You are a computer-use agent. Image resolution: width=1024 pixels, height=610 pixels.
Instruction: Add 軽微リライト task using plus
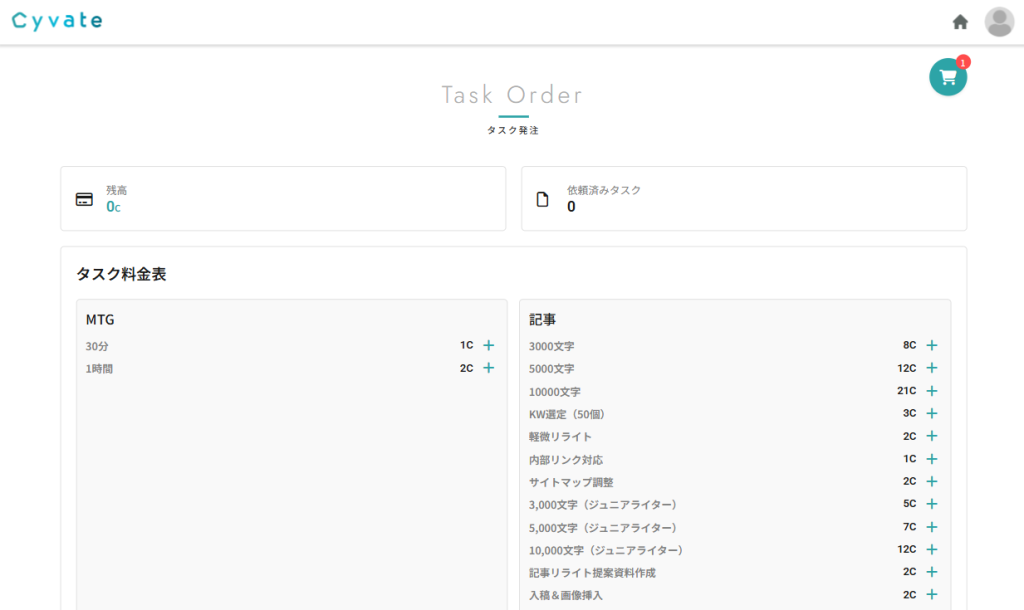pos(932,436)
